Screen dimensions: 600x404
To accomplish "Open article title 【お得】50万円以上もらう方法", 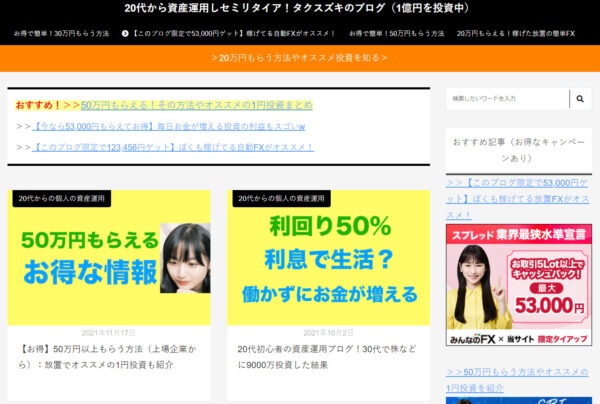I will pyautogui.click(x=108, y=357).
